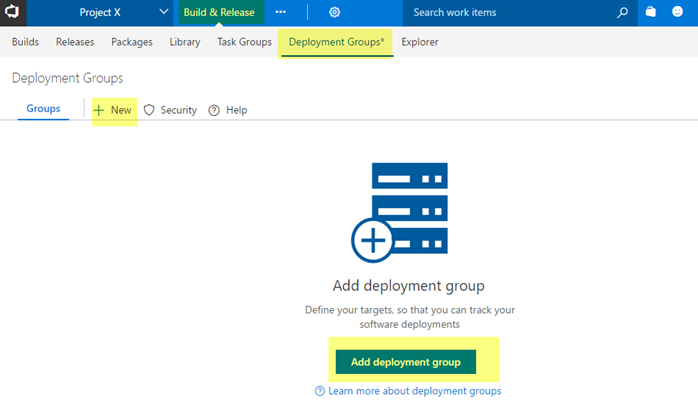
Task: Open the ellipsis more hubs menu
Action: [280, 12]
